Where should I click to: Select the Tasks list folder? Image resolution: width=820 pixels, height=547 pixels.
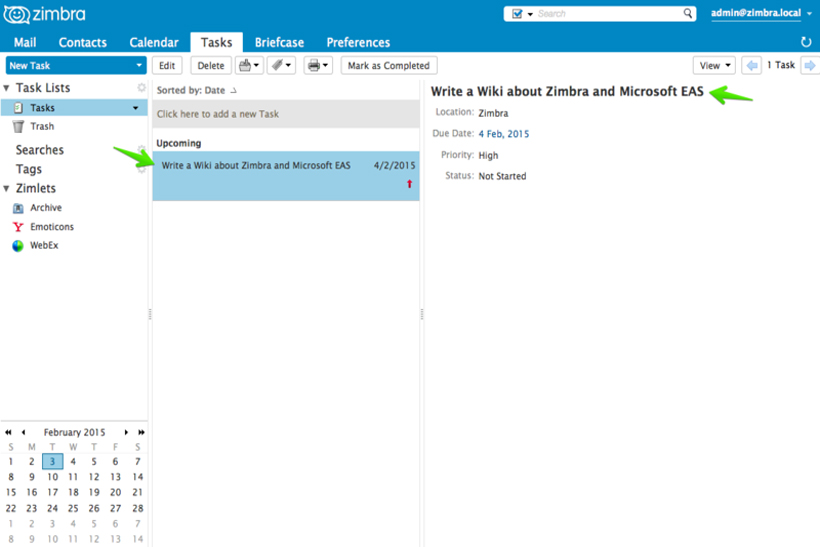tap(74, 108)
